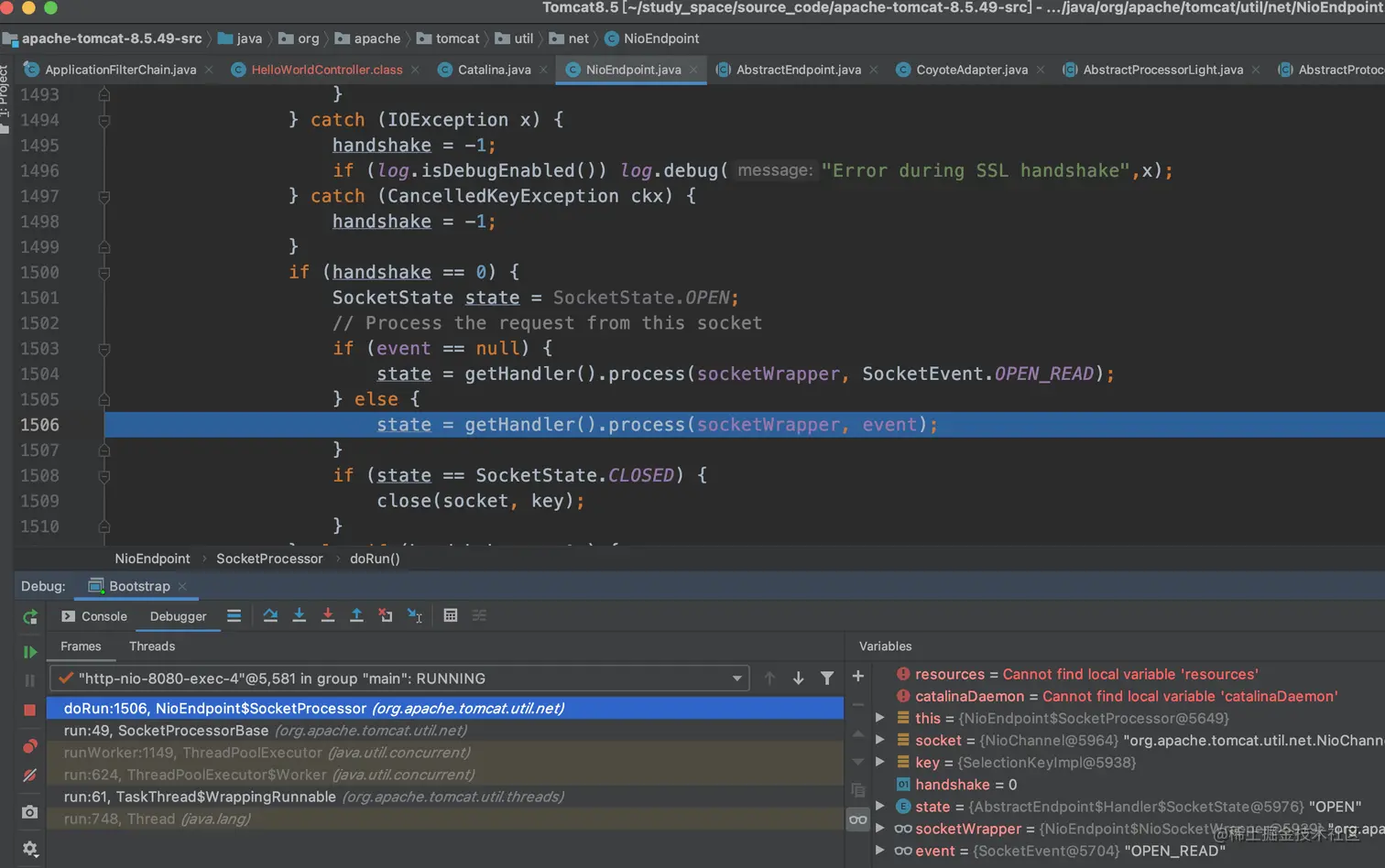1385x868 pixels.
Task: Force step into with red arrow
Action: pos(328,616)
